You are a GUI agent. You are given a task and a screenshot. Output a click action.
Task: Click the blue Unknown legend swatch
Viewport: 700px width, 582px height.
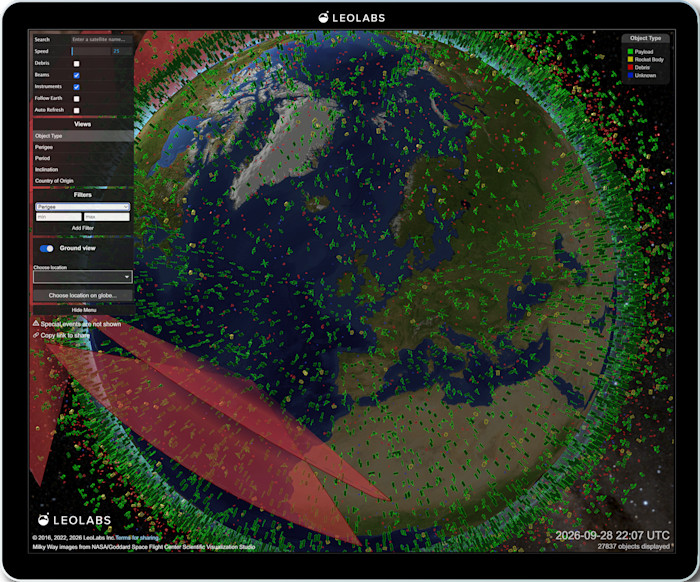coord(630,75)
